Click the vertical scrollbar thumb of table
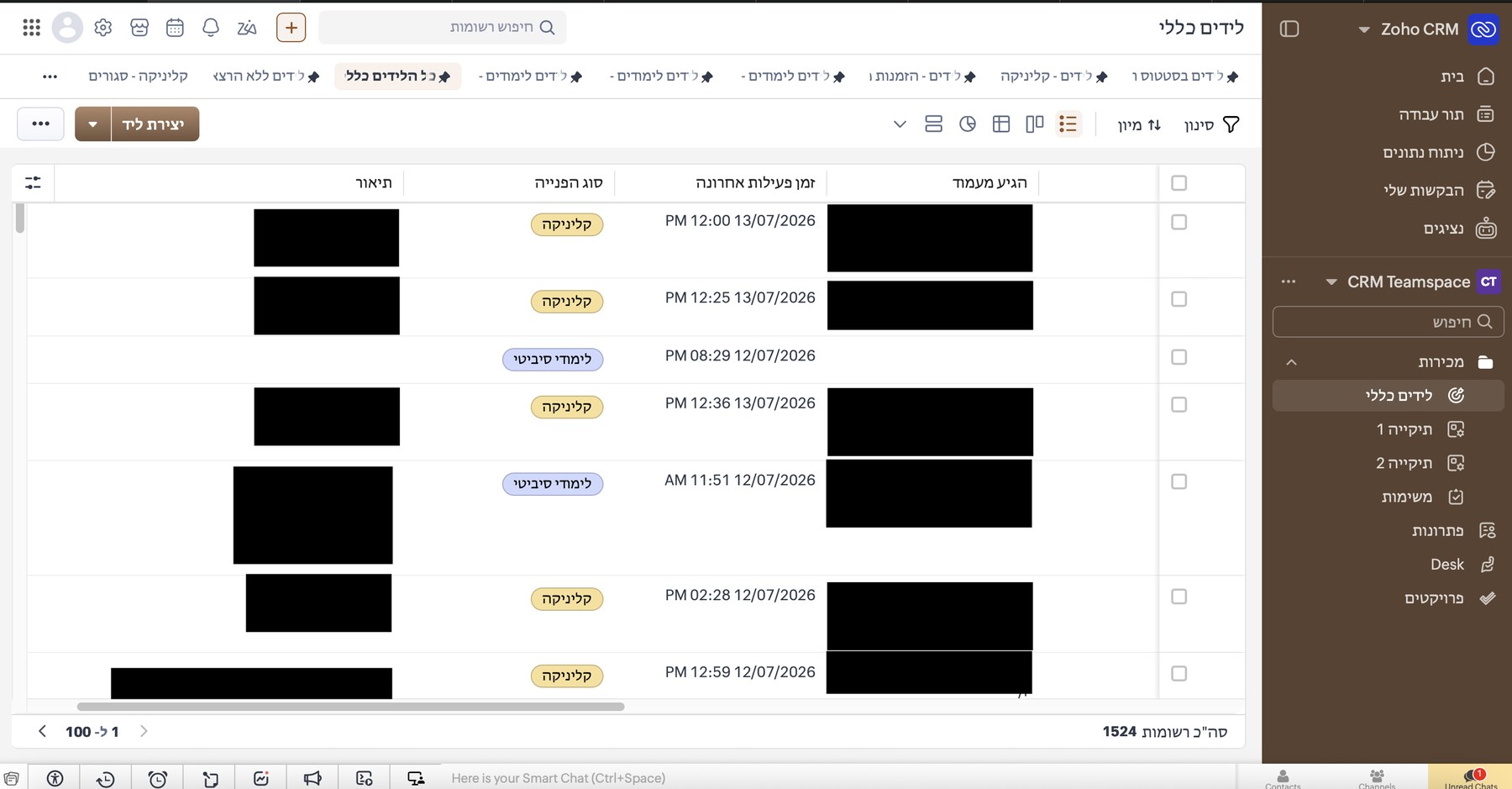Image resolution: width=1512 pixels, height=789 pixels. click(x=20, y=218)
